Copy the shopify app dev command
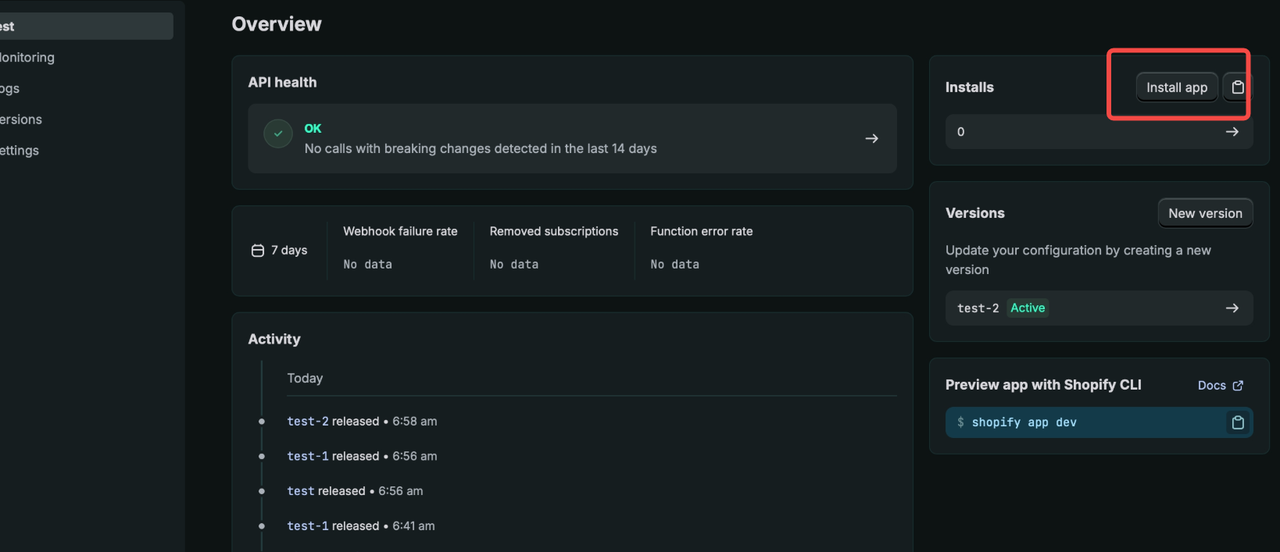The height and width of the screenshot is (552, 1280). pyautogui.click(x=1238, y=422)
